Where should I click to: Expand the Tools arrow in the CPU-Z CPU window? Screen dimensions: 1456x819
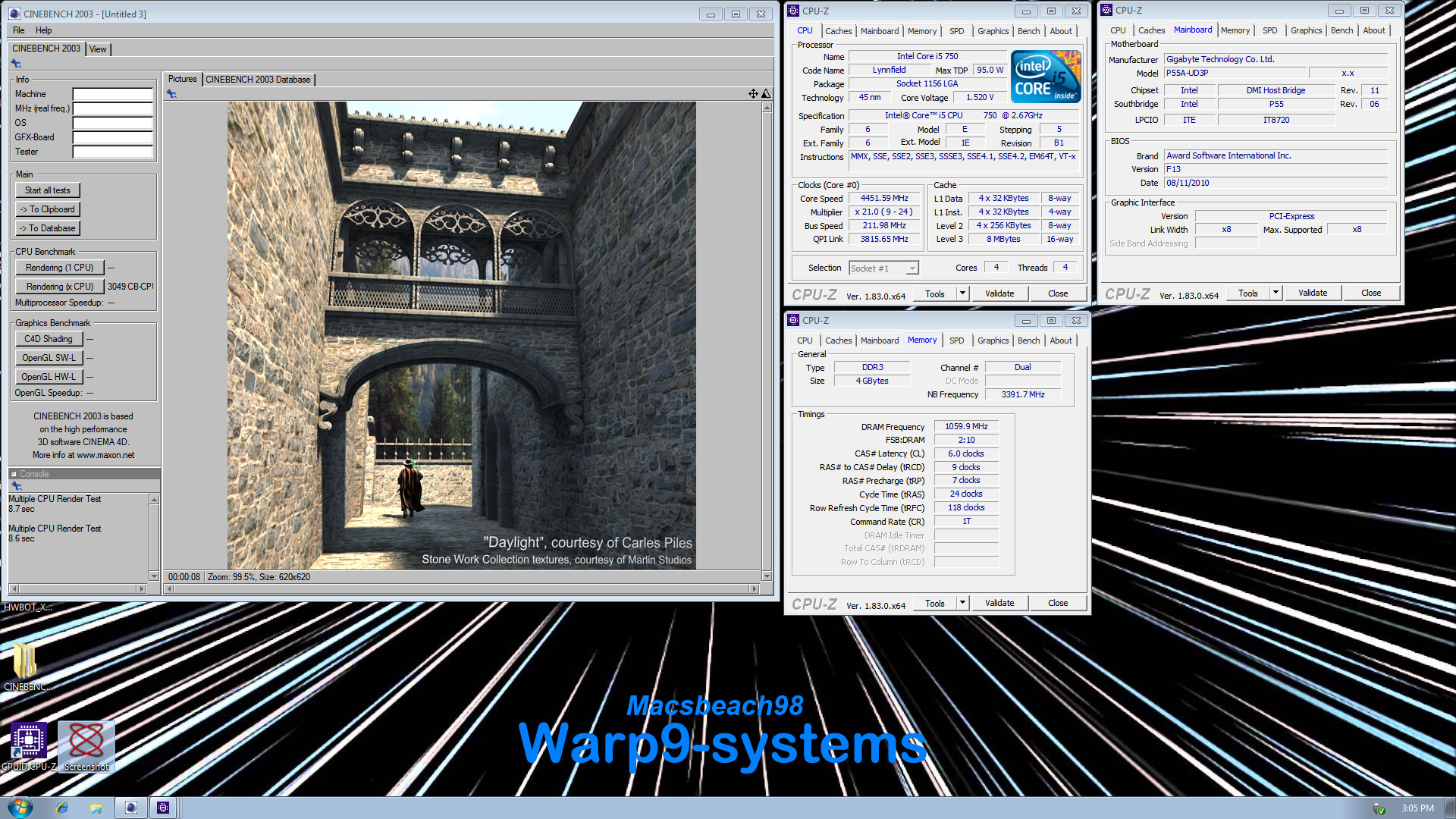pyautogui.click(x=962, y=293)
